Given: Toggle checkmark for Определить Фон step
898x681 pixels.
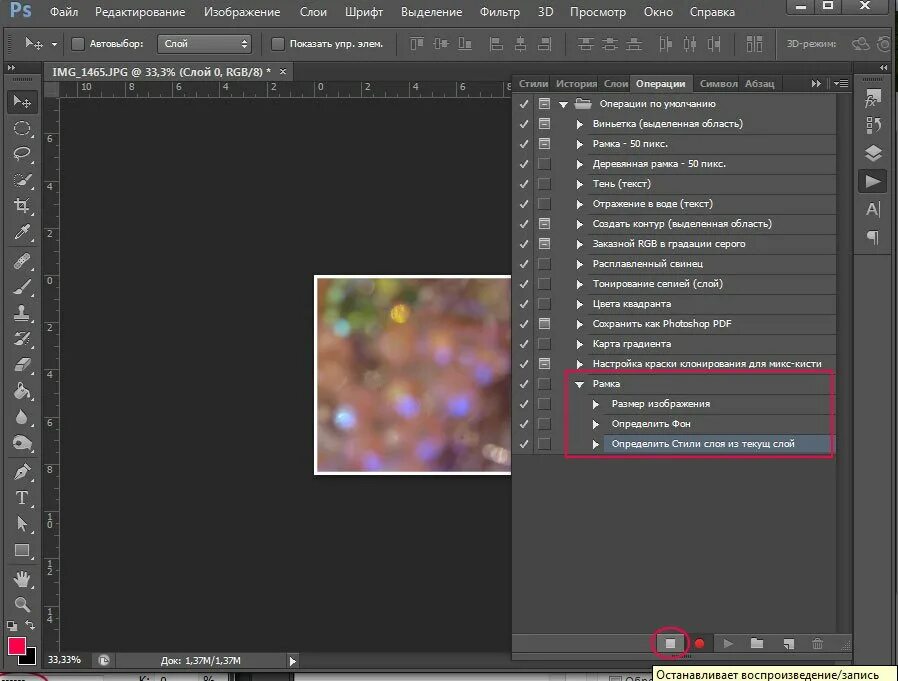Looking at the screenshot, I should coord(523,424).
